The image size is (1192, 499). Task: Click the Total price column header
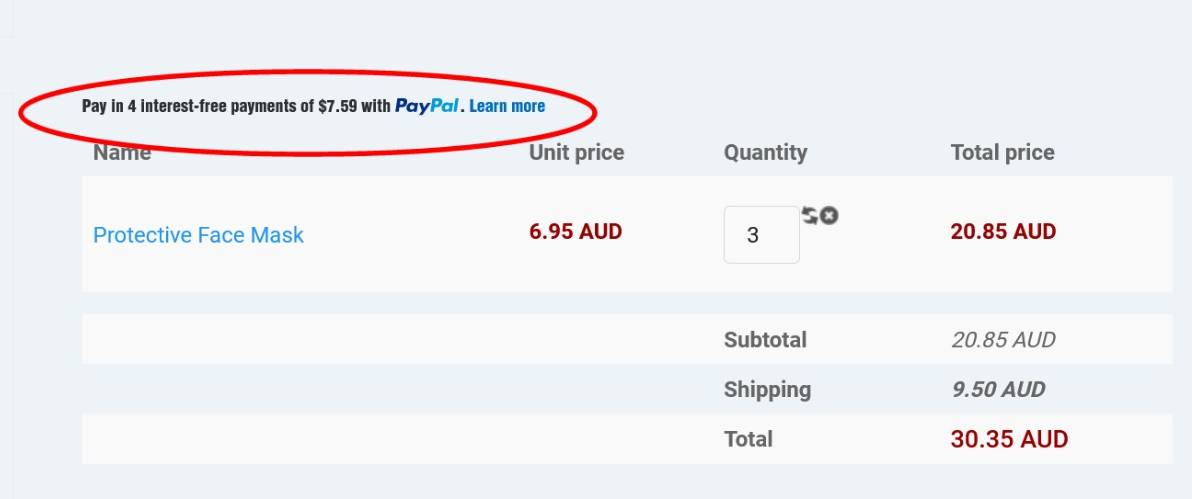pyautogui.click(x=1002, y=152)
